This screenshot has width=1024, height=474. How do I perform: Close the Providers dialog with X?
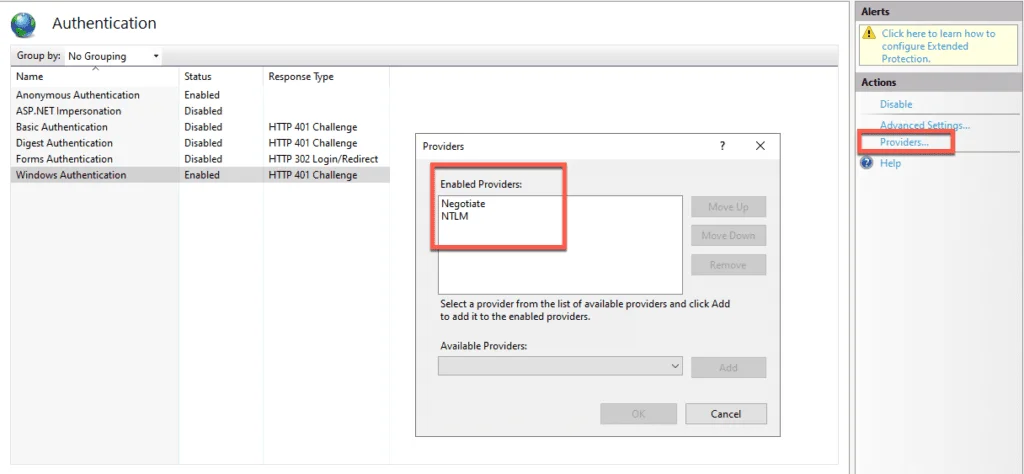tap(760, 146)
